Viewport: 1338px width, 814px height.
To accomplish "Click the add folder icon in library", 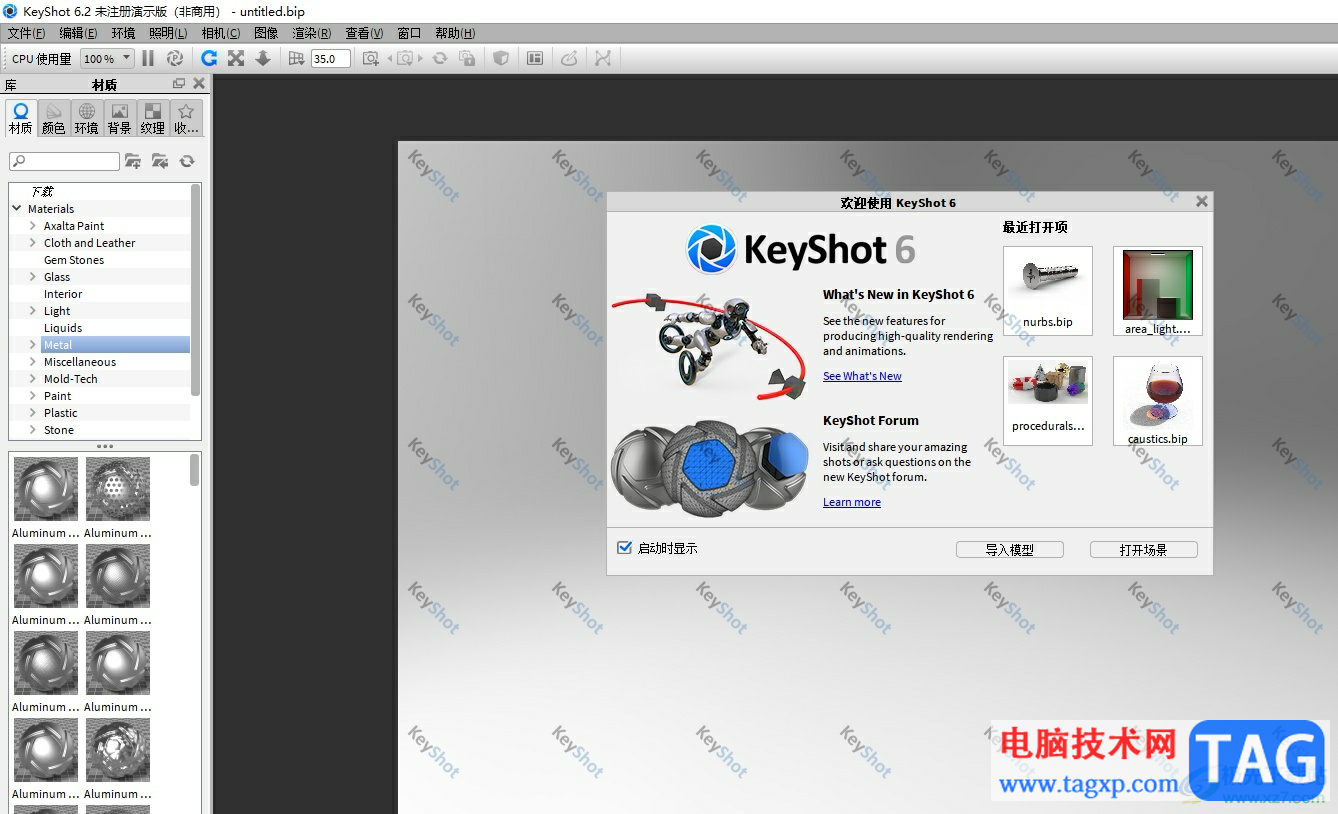I will coord(132,161).
